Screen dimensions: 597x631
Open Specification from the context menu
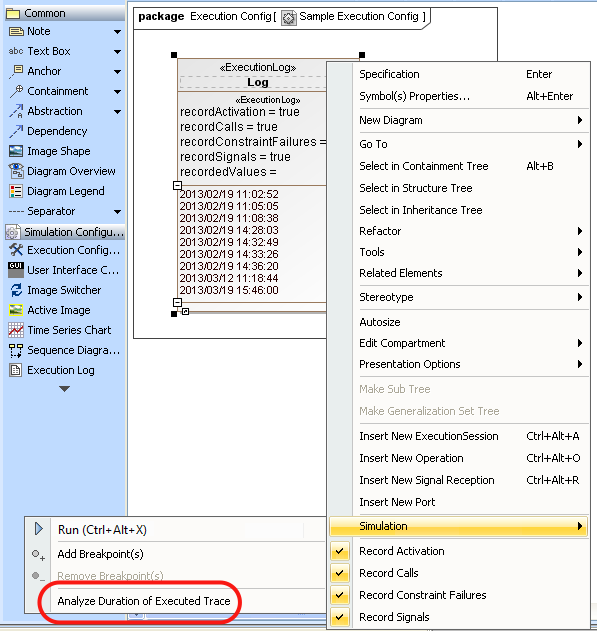click(x=459, y=74)
